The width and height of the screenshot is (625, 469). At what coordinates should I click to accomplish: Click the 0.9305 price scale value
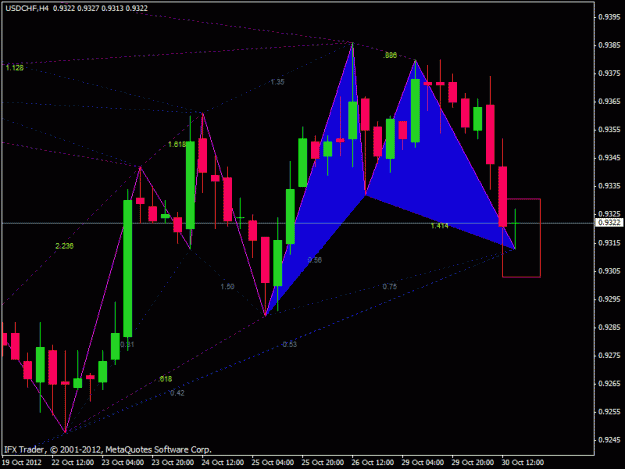609,271
